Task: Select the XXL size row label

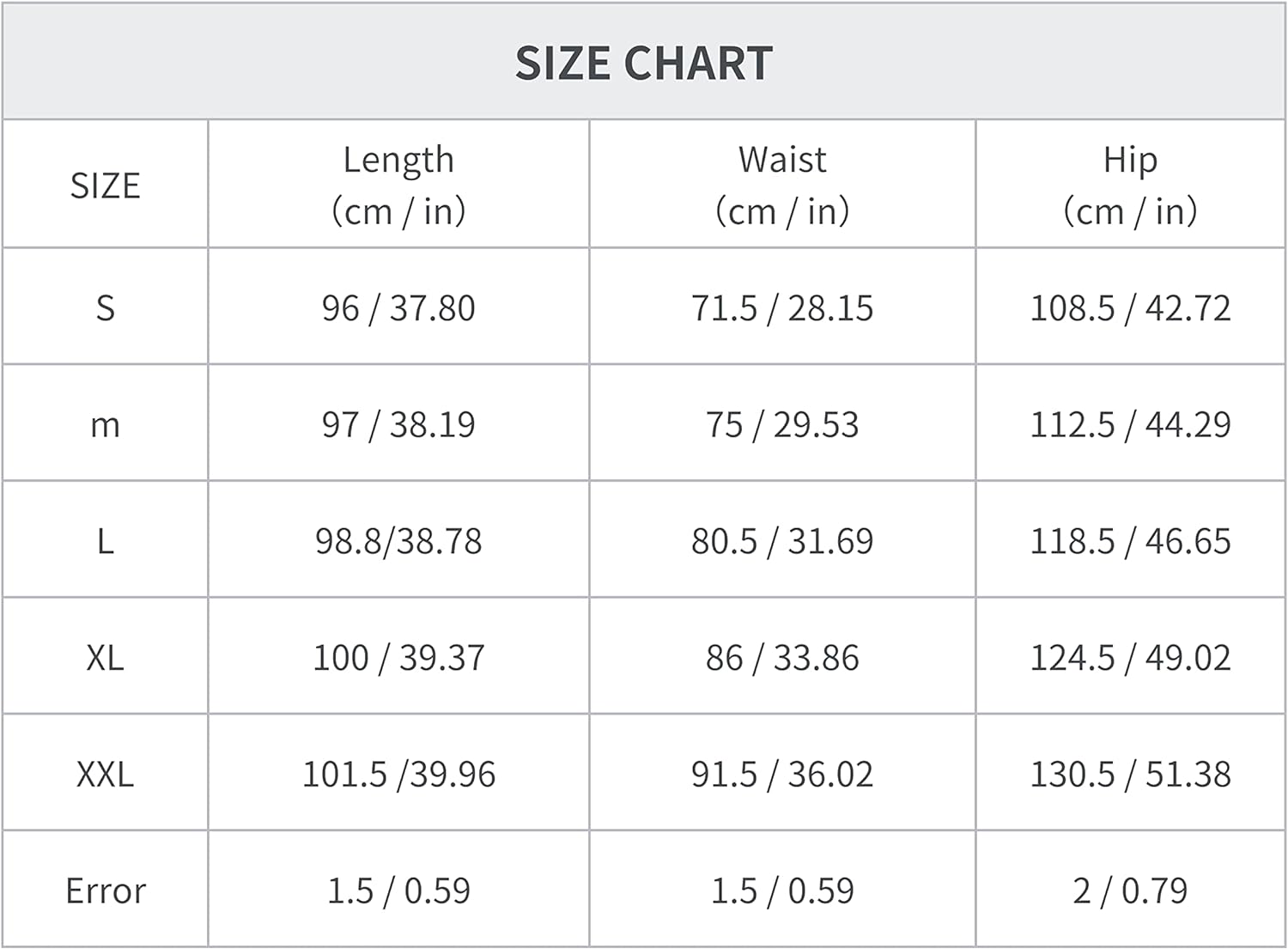Action: pos(105,775)
